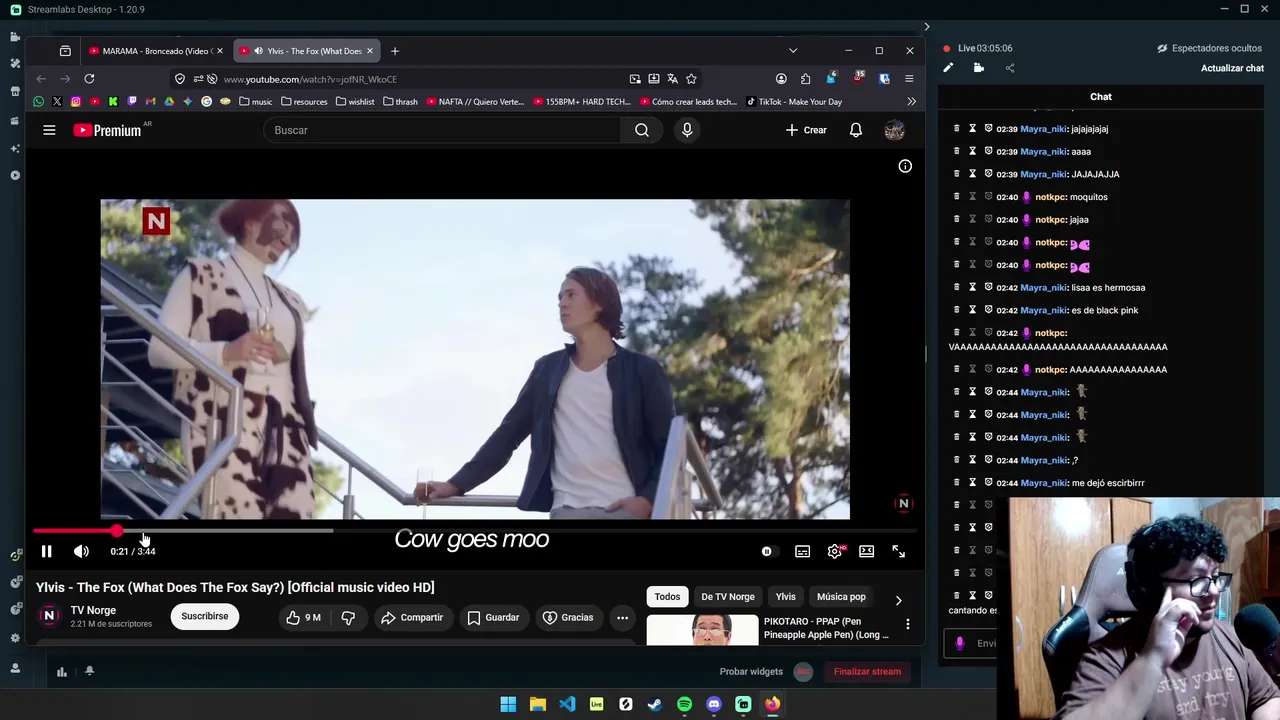This screenshot has width=1280, height=720.
Task: Open Windows Start menu
Action: pyautogui.click(x=508, y=704)
